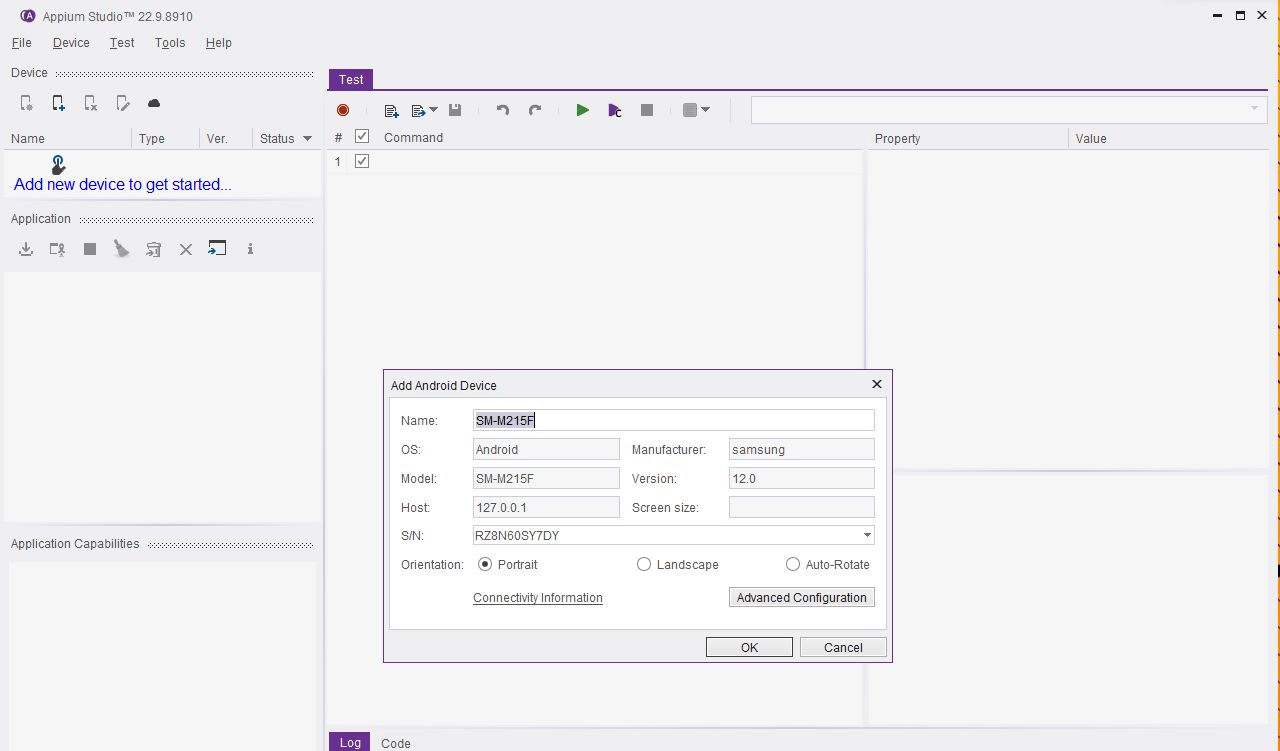Click the add new command icon

[x=392, y=110]
